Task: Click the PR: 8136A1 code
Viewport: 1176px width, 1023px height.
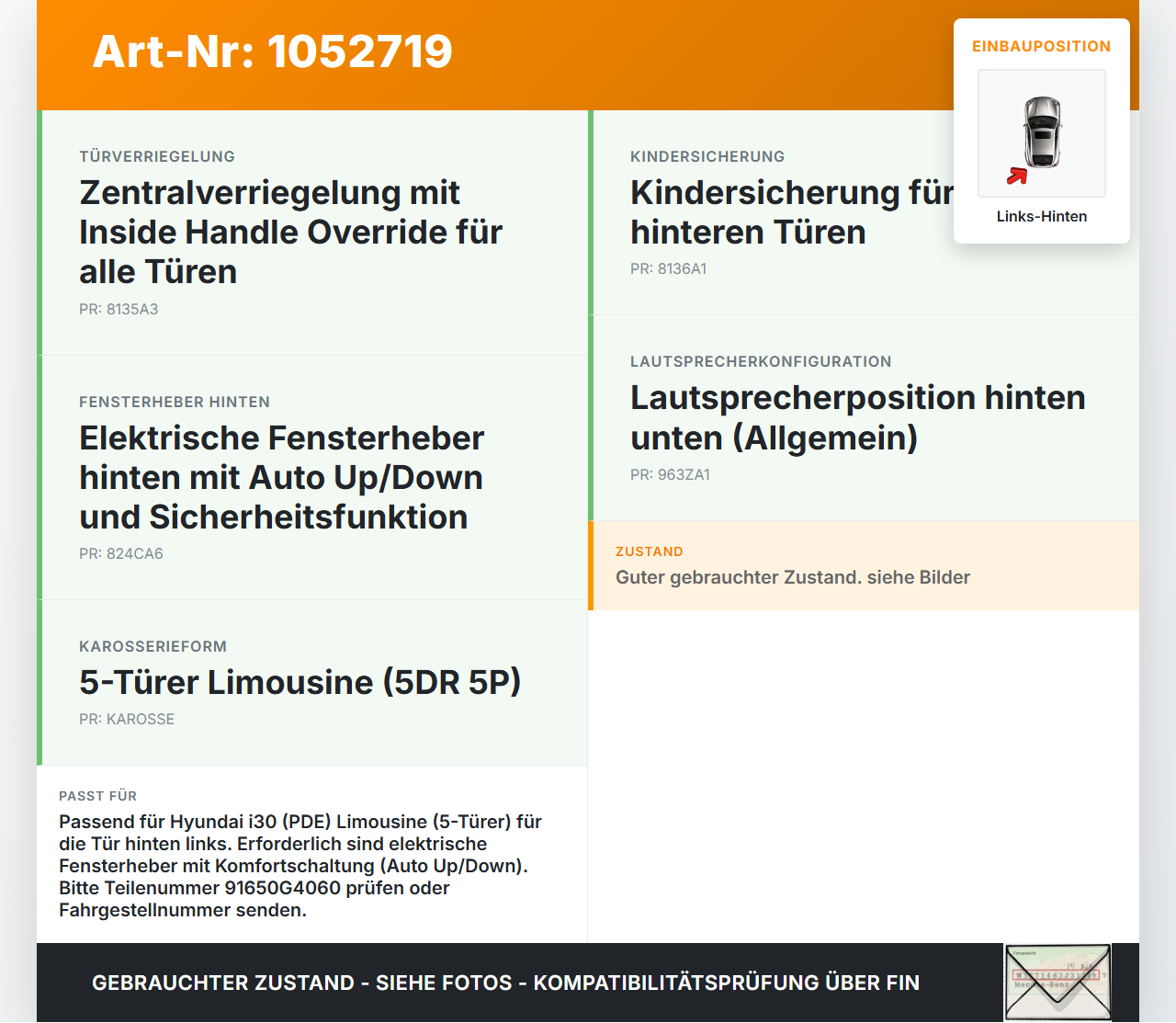Action: (669, 268)
